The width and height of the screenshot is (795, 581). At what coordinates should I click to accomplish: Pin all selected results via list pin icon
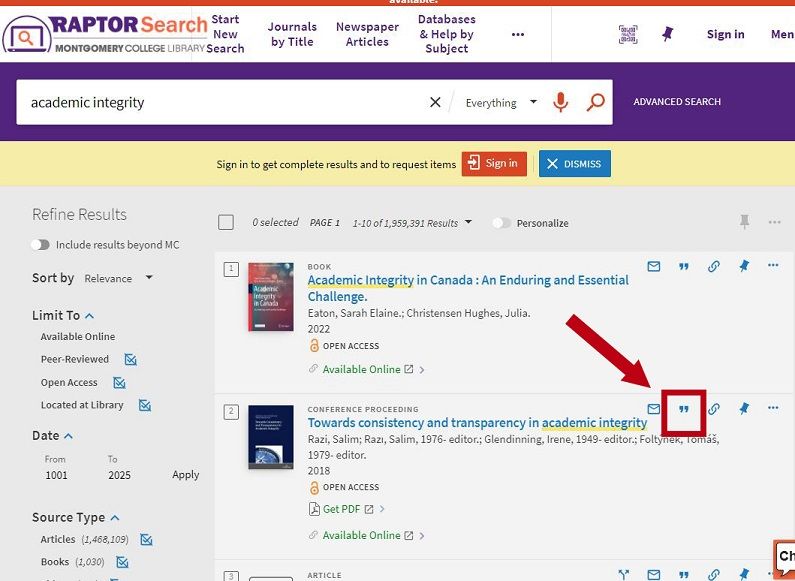744,222
